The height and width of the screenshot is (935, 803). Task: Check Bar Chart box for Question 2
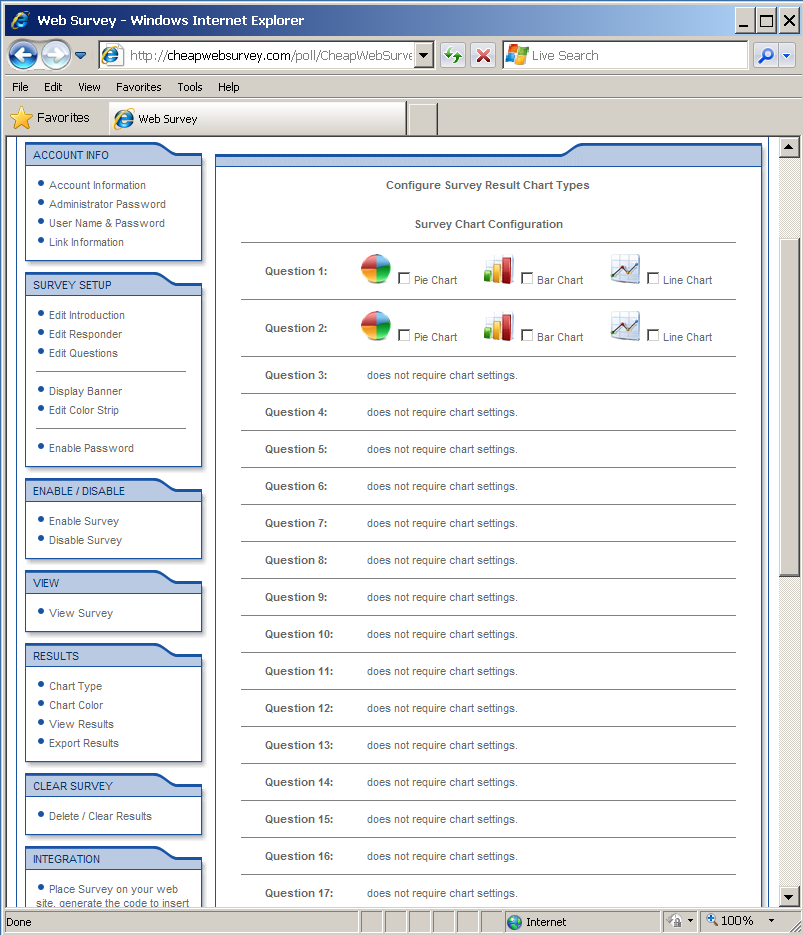tap(527, 336)
